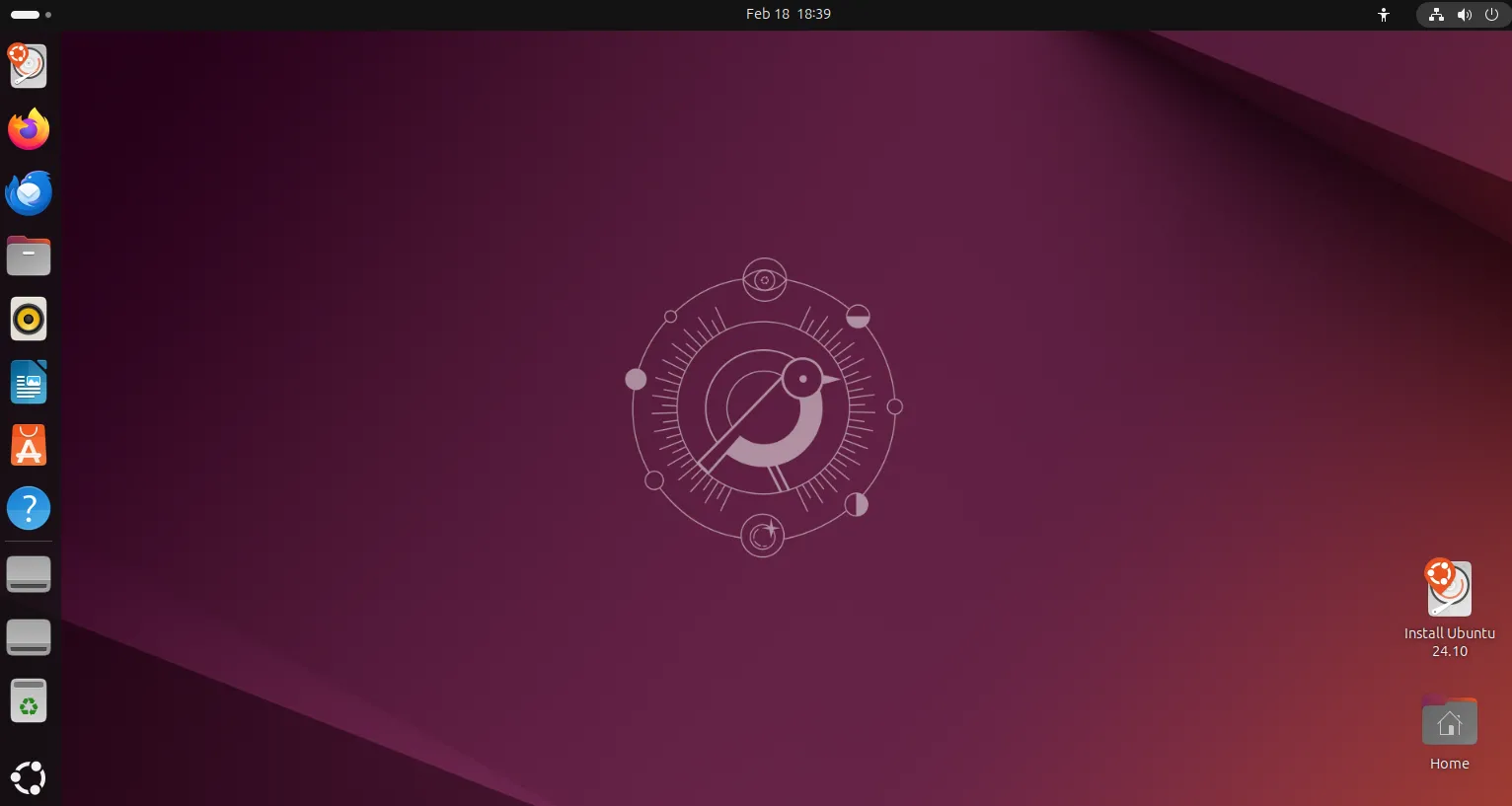Screen dimensions: 1512x806
Task: Start the Rhythmbox music player
Action: click(29, 319)
